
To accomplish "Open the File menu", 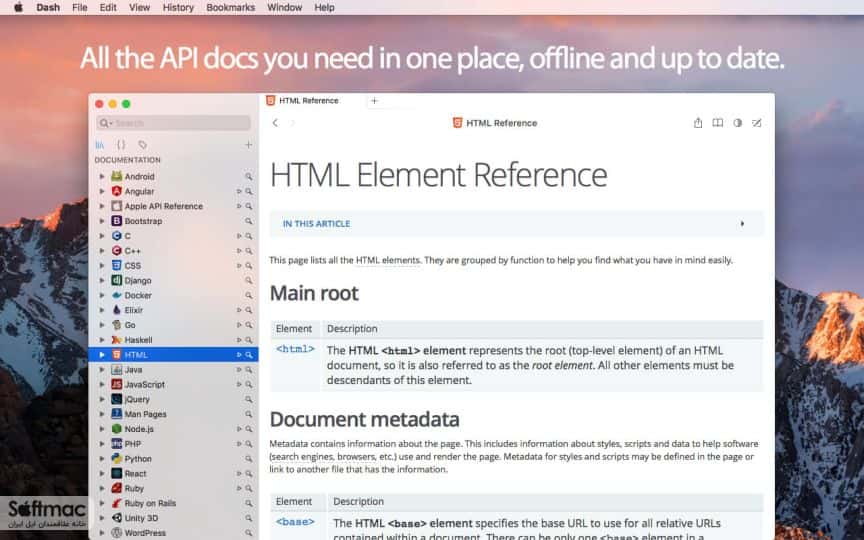I will point(80,7).
